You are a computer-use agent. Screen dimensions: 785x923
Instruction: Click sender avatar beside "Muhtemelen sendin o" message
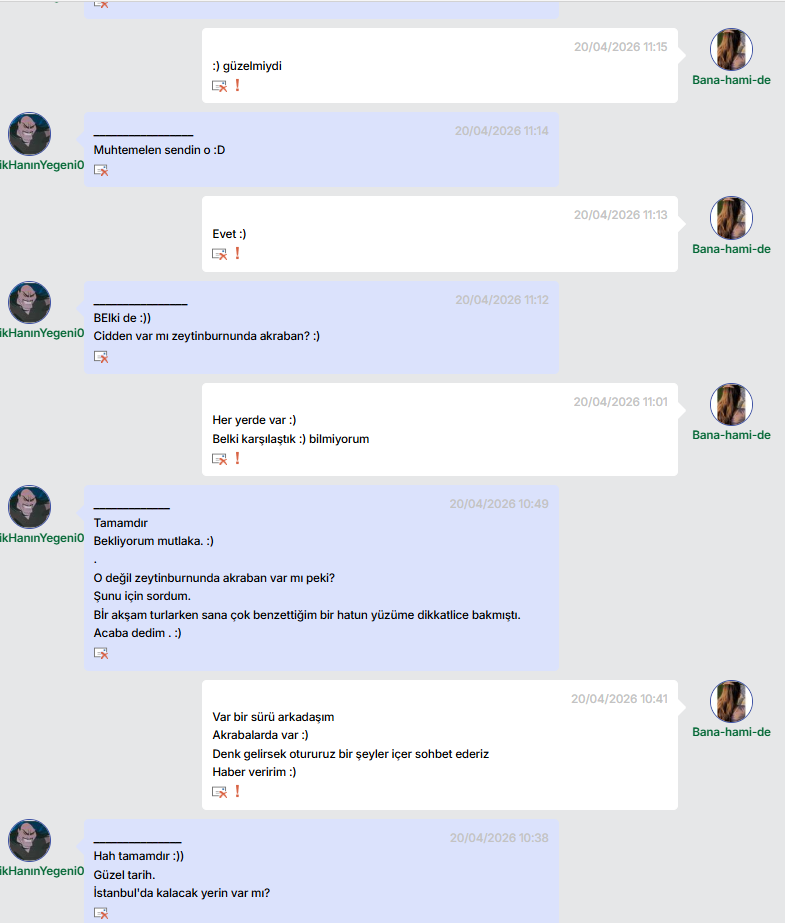click(29, 134)
